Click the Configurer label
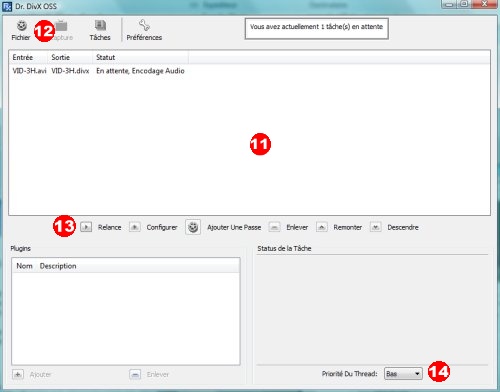 point(162,227)
